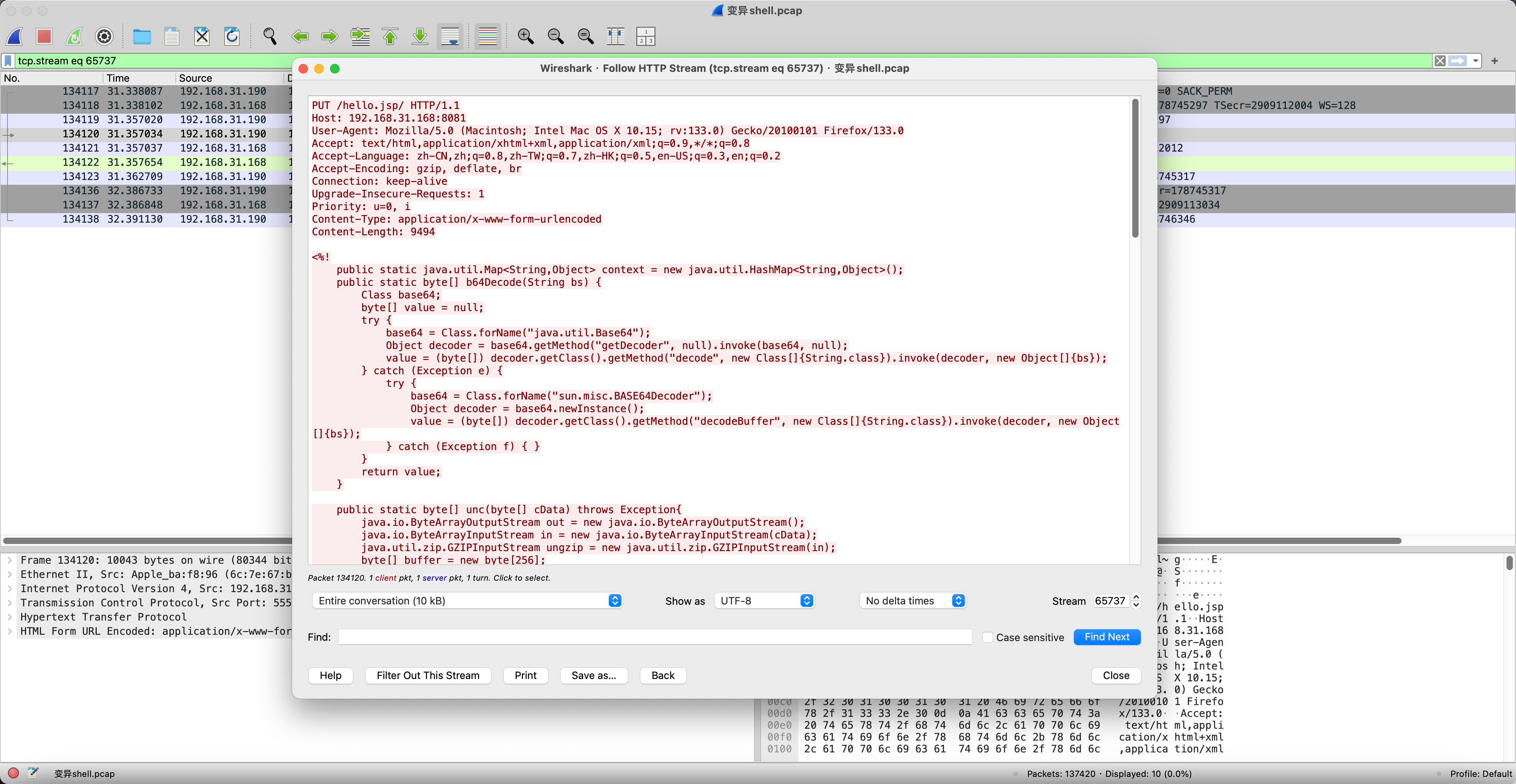The width and height of the screenshot is (1516, 784).
Task: Zoom out main window text
Action: coord(555,36)
